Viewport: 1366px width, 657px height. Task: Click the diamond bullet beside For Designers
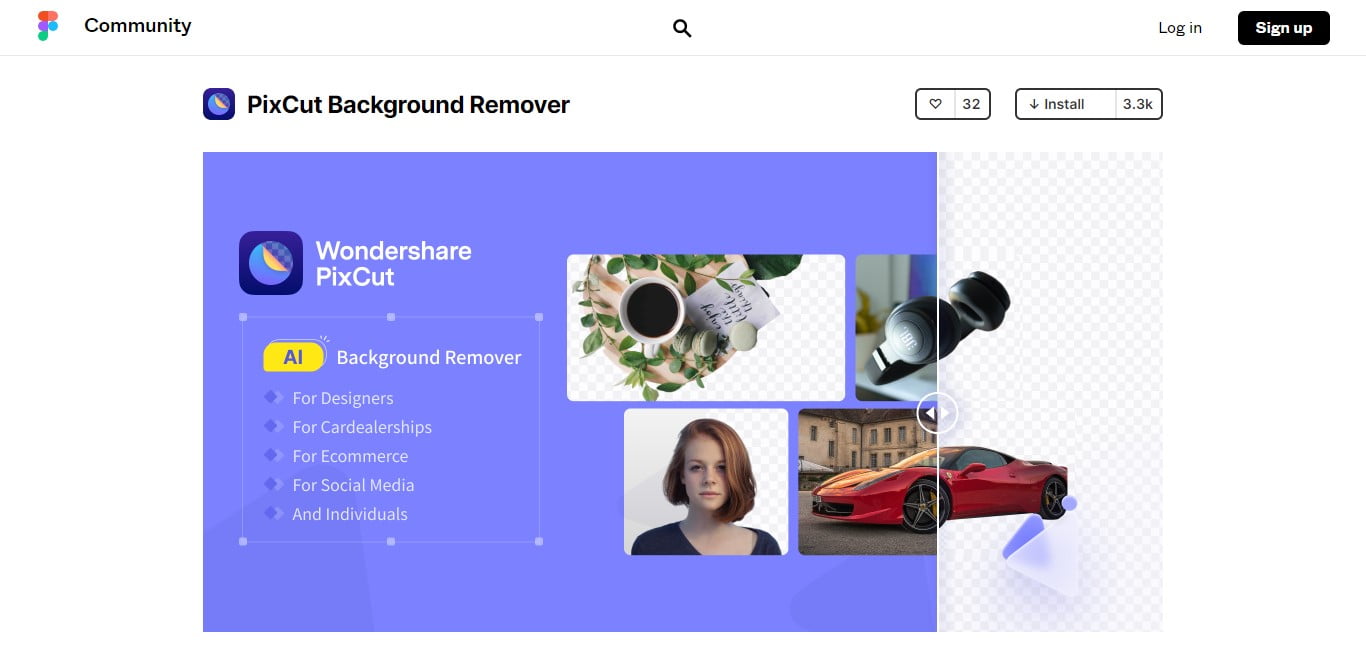click(x=273, y=398)
